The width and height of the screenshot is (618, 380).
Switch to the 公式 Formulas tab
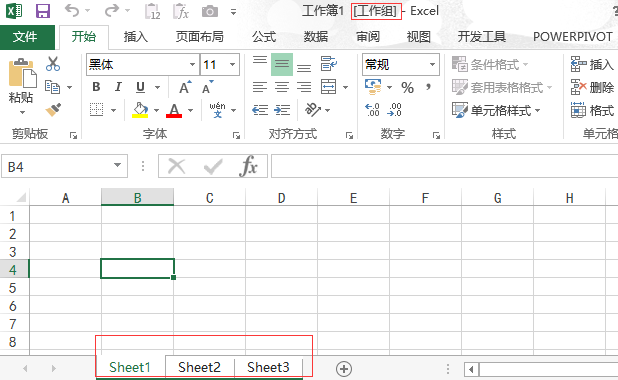[264, 37]
